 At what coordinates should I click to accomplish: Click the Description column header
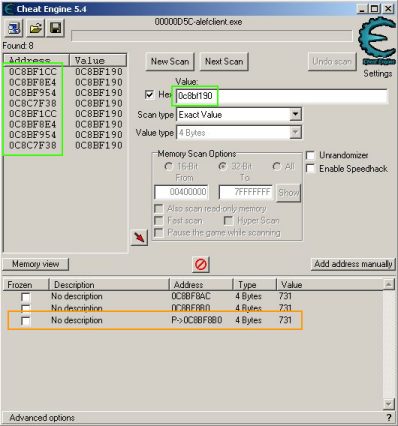coord(109,285)
